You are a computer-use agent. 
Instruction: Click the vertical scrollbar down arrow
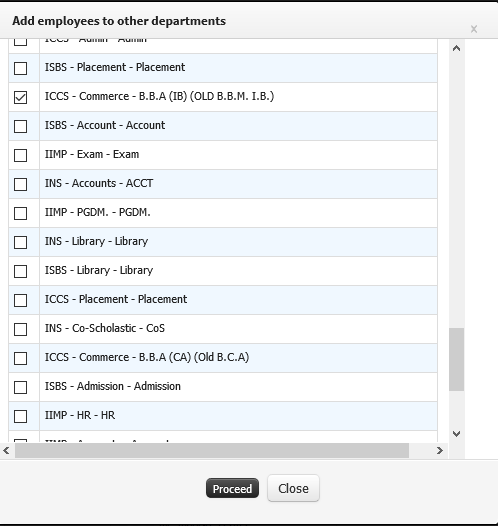456,434
